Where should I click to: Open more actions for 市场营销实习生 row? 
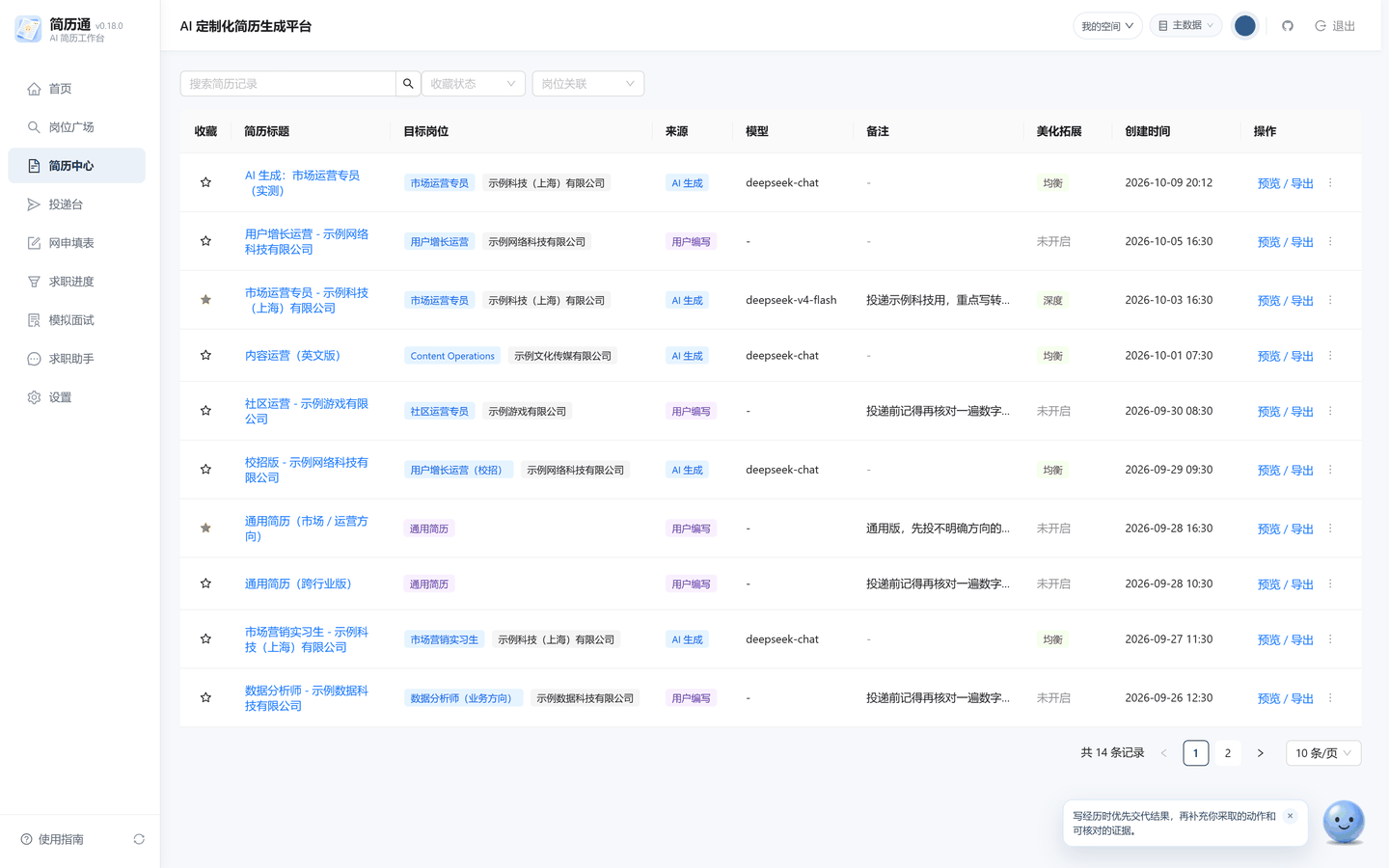[1330, 639]
